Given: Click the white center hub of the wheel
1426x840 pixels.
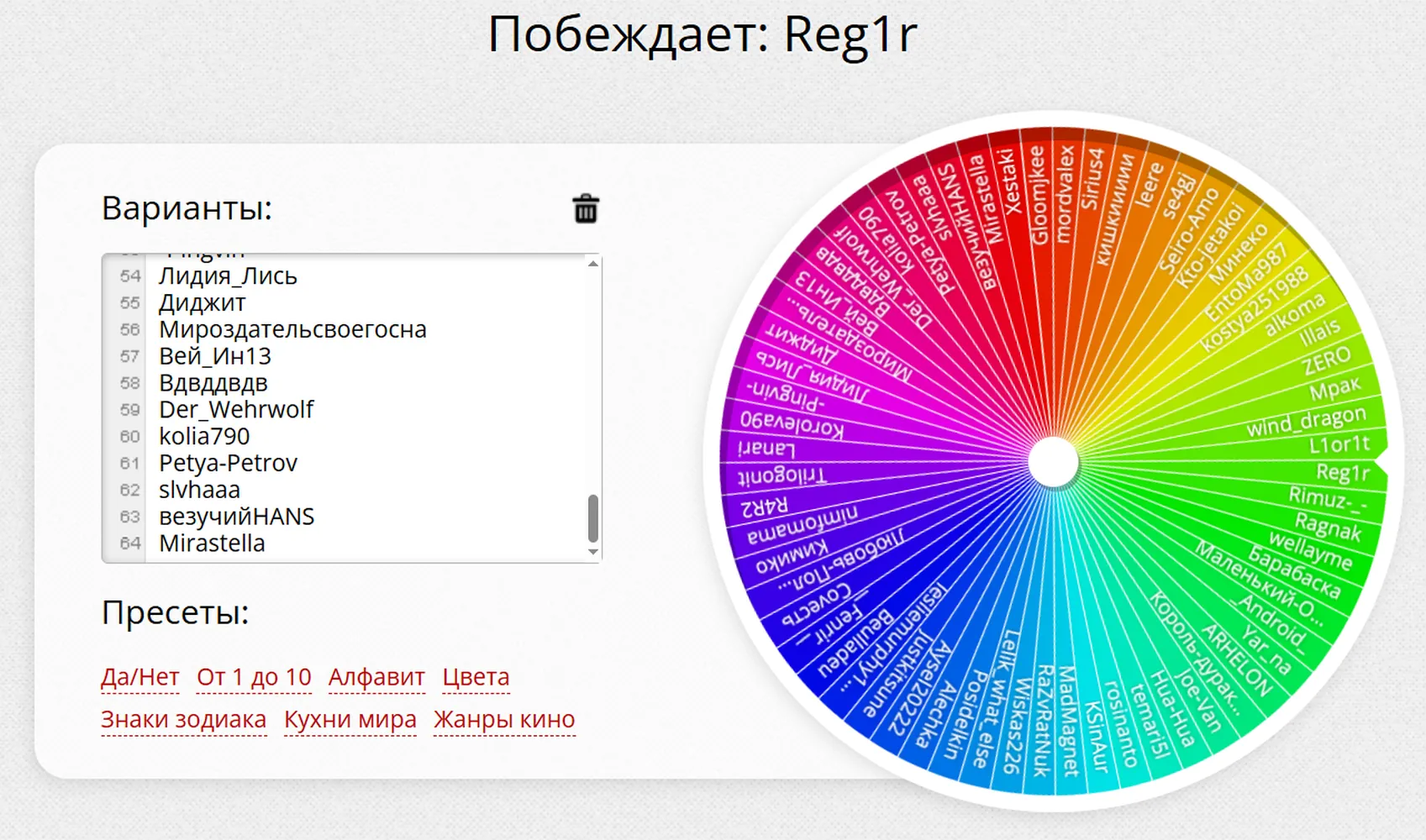Looking at the screenshot, I should pyautogui.click(x=1053, y=462).
